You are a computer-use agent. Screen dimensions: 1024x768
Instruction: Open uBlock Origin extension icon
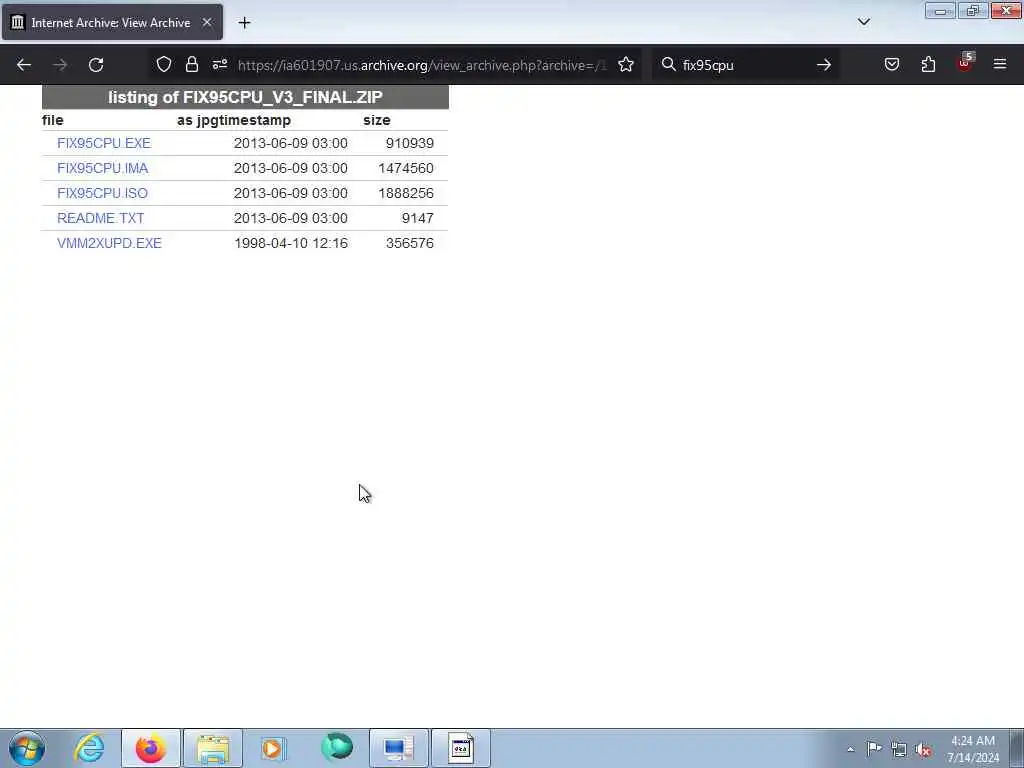pos(965,63)
